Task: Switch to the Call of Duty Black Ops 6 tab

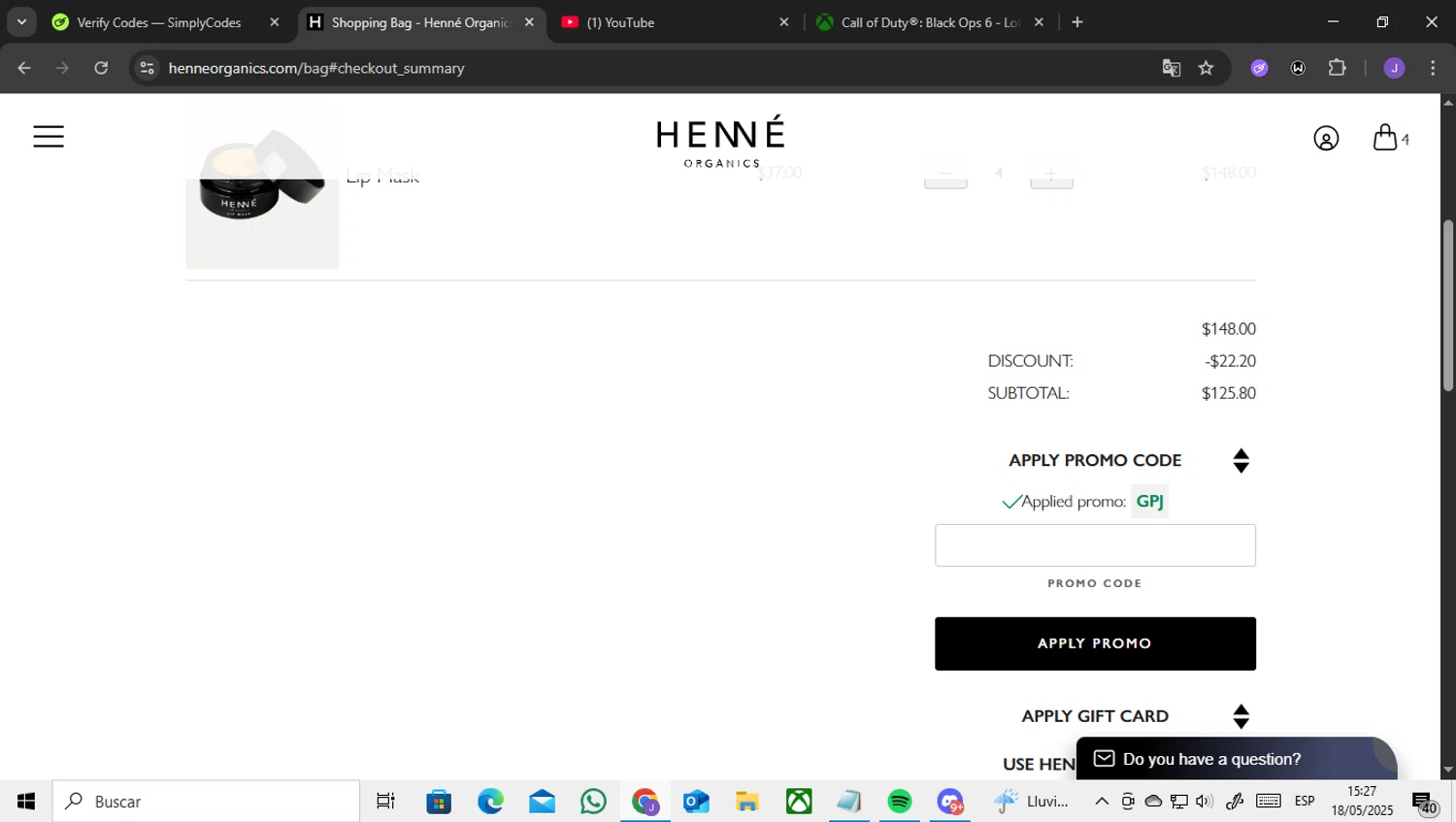Action: [x=929, y=22]
